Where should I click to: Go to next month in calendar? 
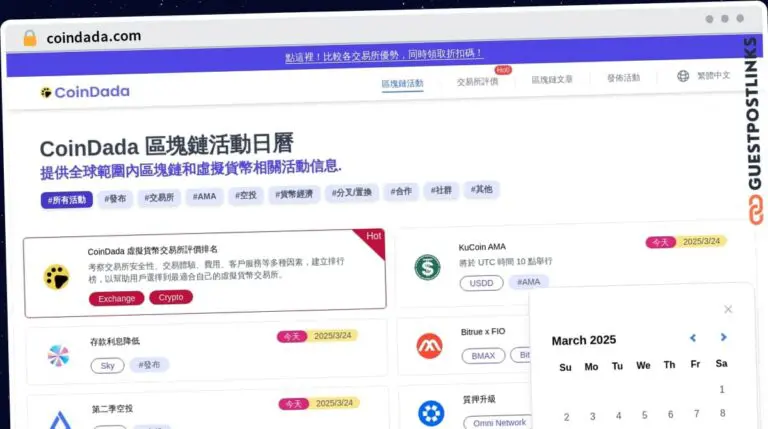coord(723,338)
